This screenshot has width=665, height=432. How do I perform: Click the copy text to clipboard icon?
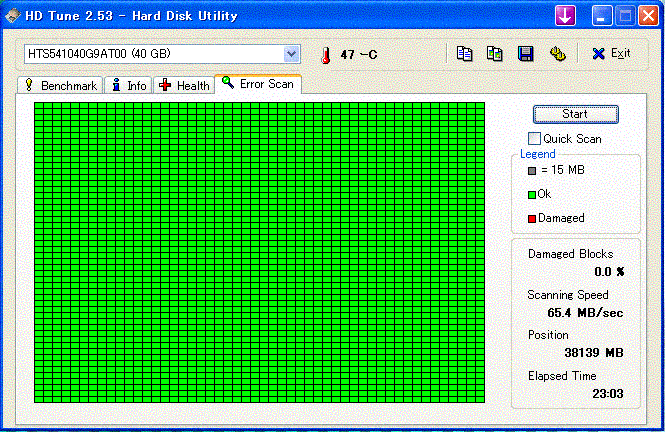(464, 54)
